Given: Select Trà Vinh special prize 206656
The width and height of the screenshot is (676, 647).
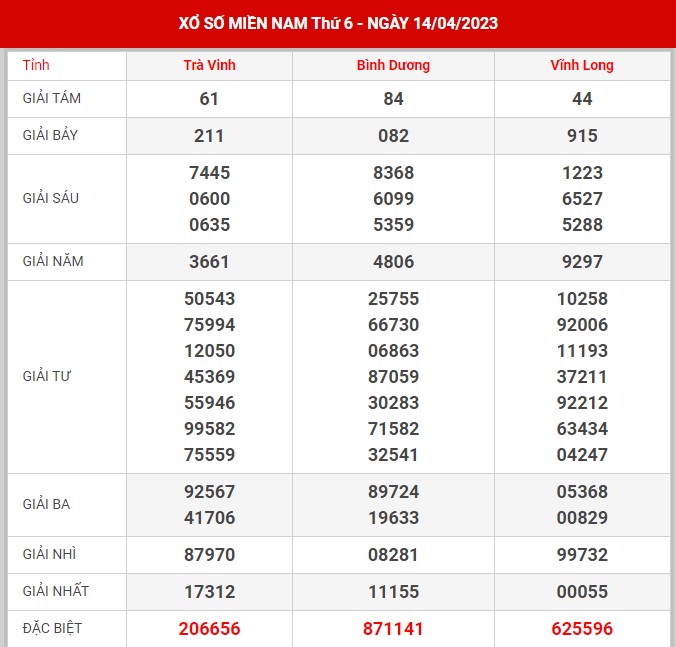Looking at the screenshot, I should (x=210, y=628).
